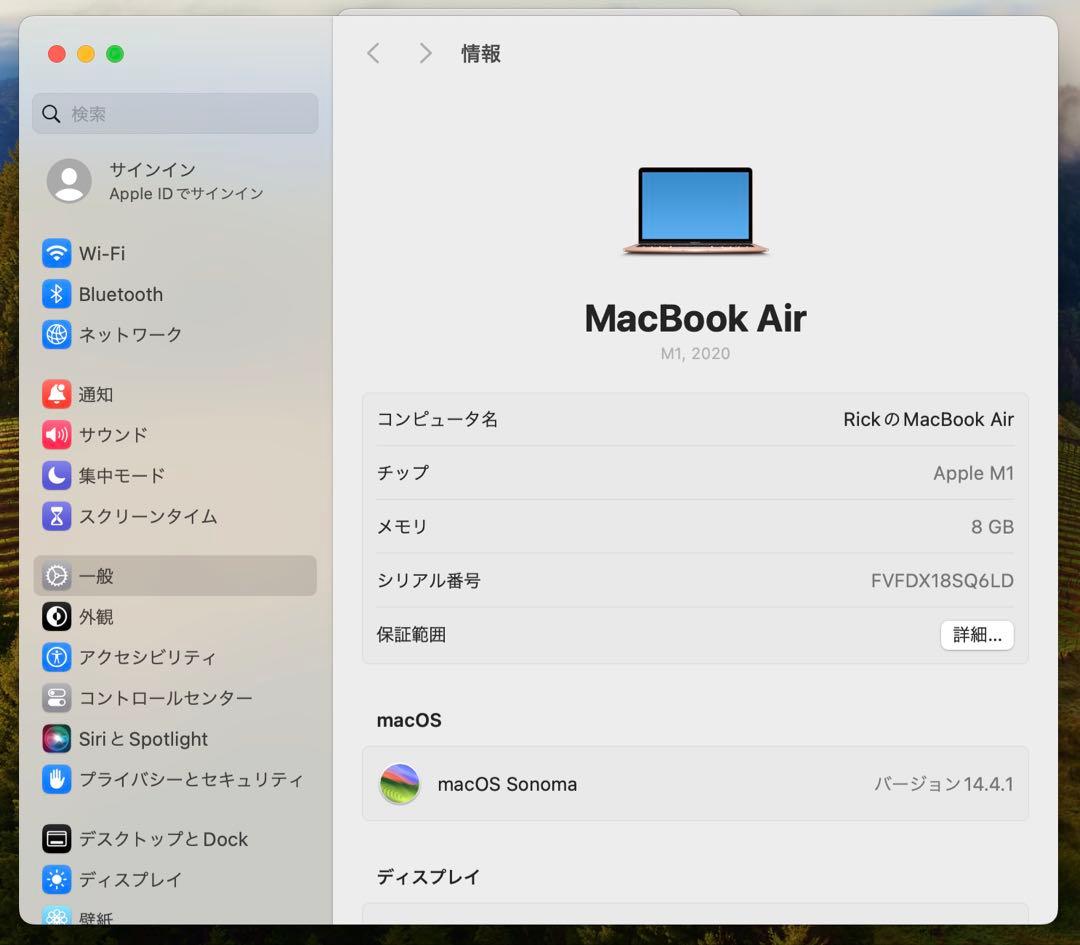Open プライバシーとセキュリティ settings
Screen dimensions: 1080x945
point(57,780)
